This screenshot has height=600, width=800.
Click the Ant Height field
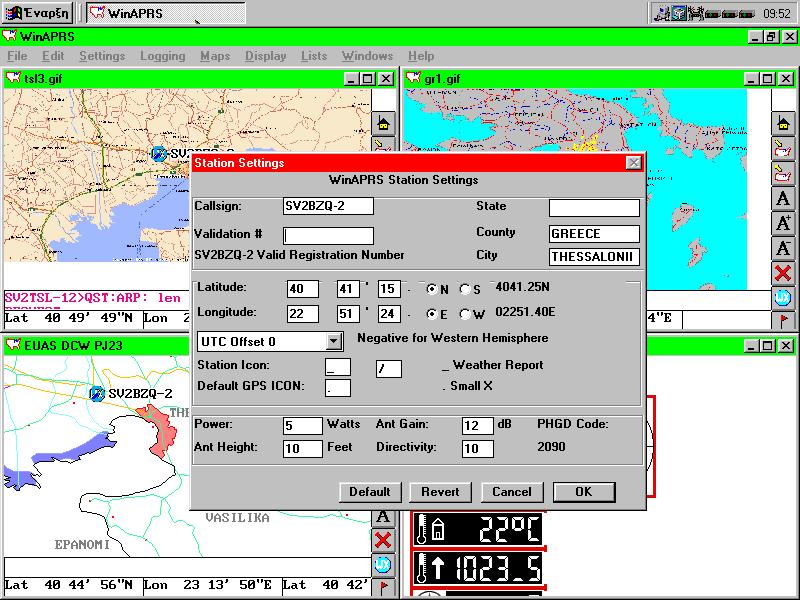pos(303,448)
